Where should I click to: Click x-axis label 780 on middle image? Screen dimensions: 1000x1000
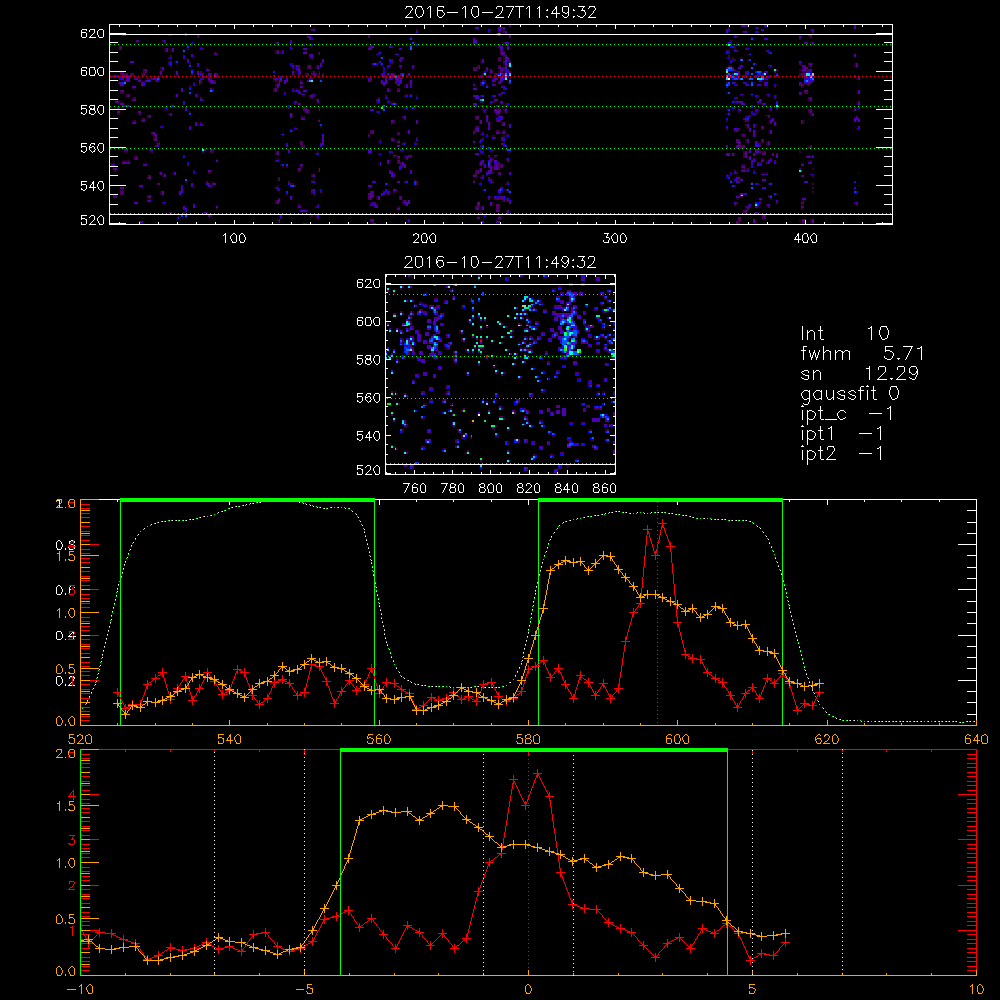click(453, 489)
